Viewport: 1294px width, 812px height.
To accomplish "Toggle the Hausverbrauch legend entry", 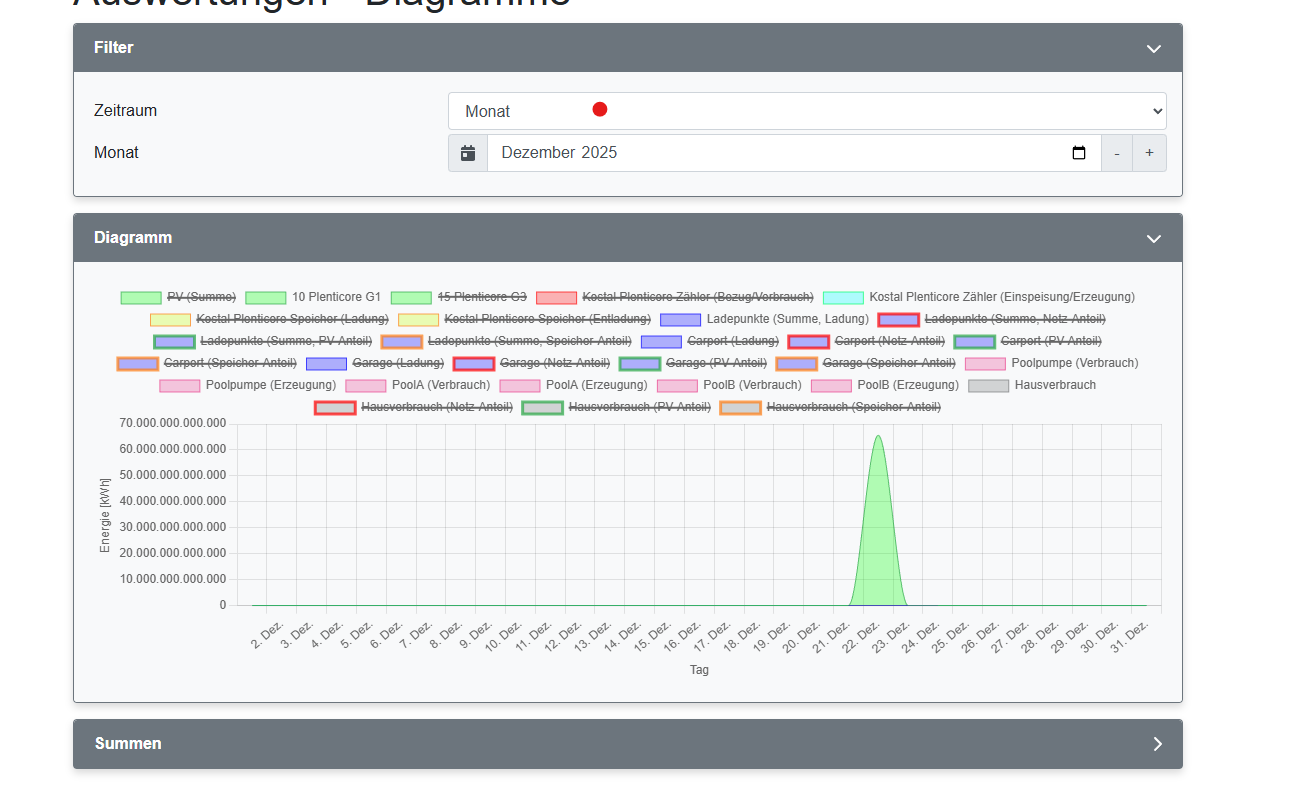I will coord(1054,385).
